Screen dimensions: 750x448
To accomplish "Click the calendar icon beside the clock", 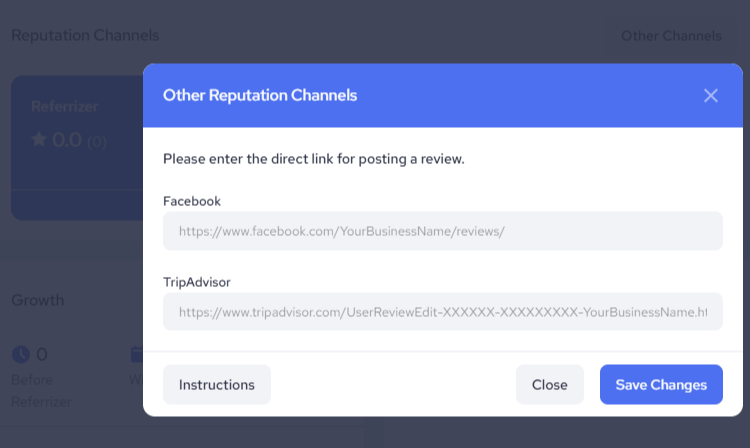I will pos(136,355).
